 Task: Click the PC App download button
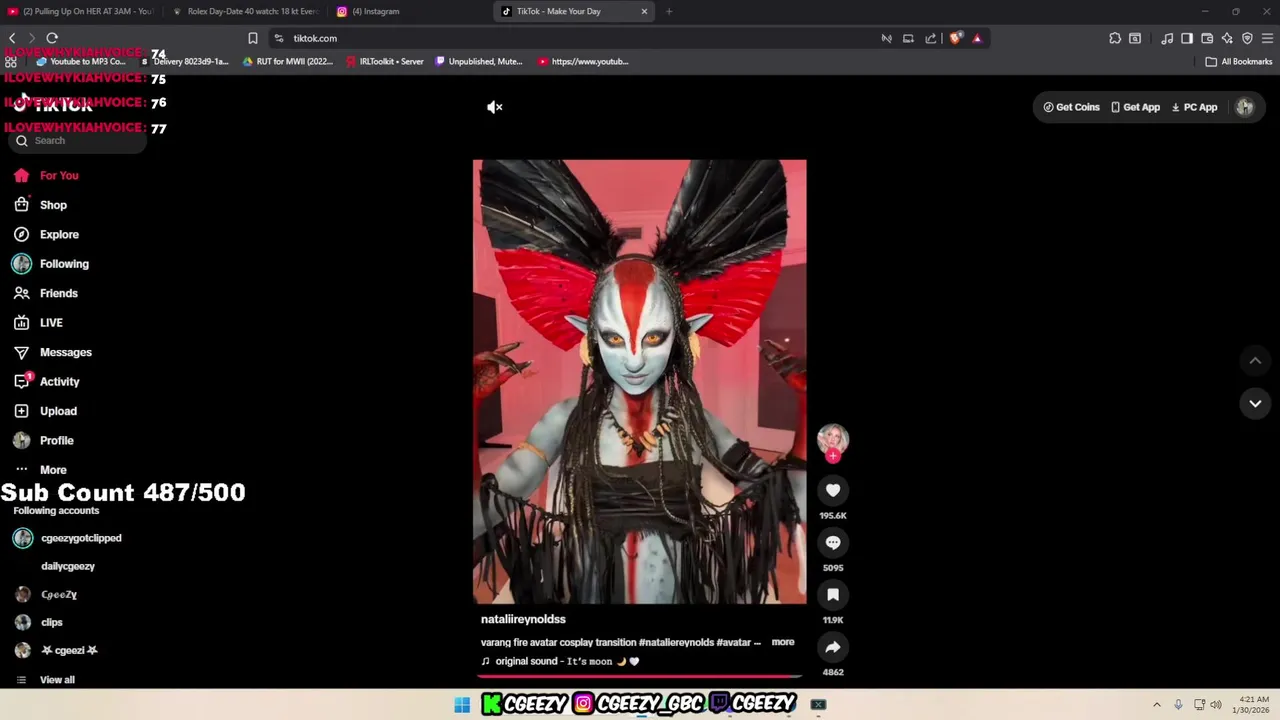pyautogui.click(x=1194, y=107)
